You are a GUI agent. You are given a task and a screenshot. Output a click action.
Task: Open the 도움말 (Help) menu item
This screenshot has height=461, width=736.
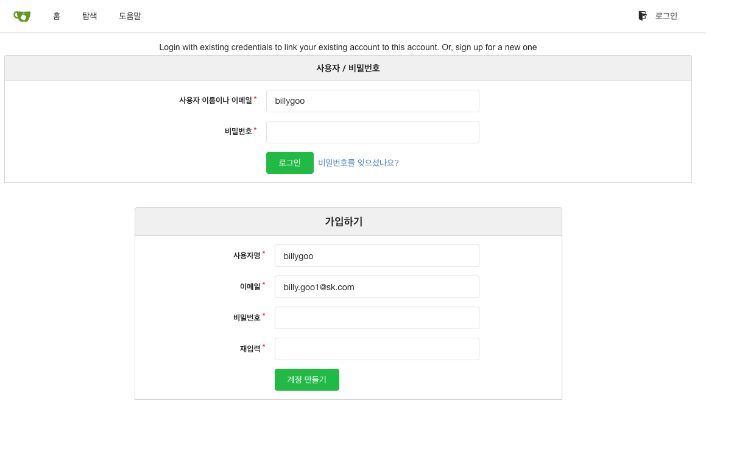[130, 16]
